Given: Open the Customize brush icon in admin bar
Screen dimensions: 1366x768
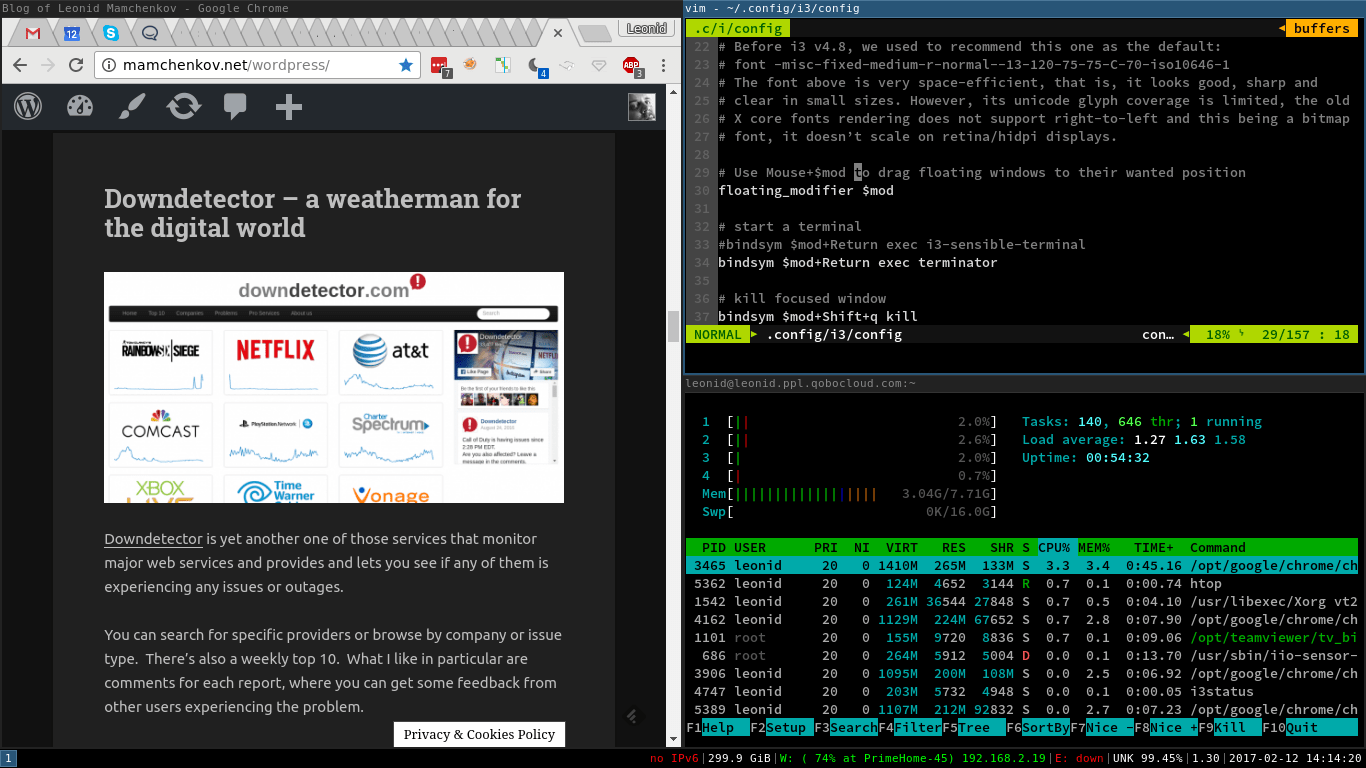Looking at the screenshot, I should pyautogui.click(x=132, y=106).
